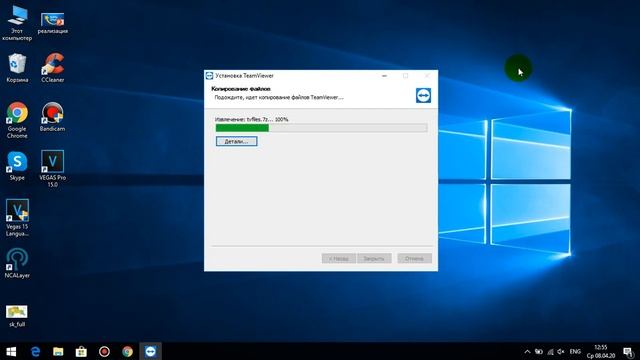Open the Этот компьютер desktop icon
The image size is (640, 360).
pos(17,23)
